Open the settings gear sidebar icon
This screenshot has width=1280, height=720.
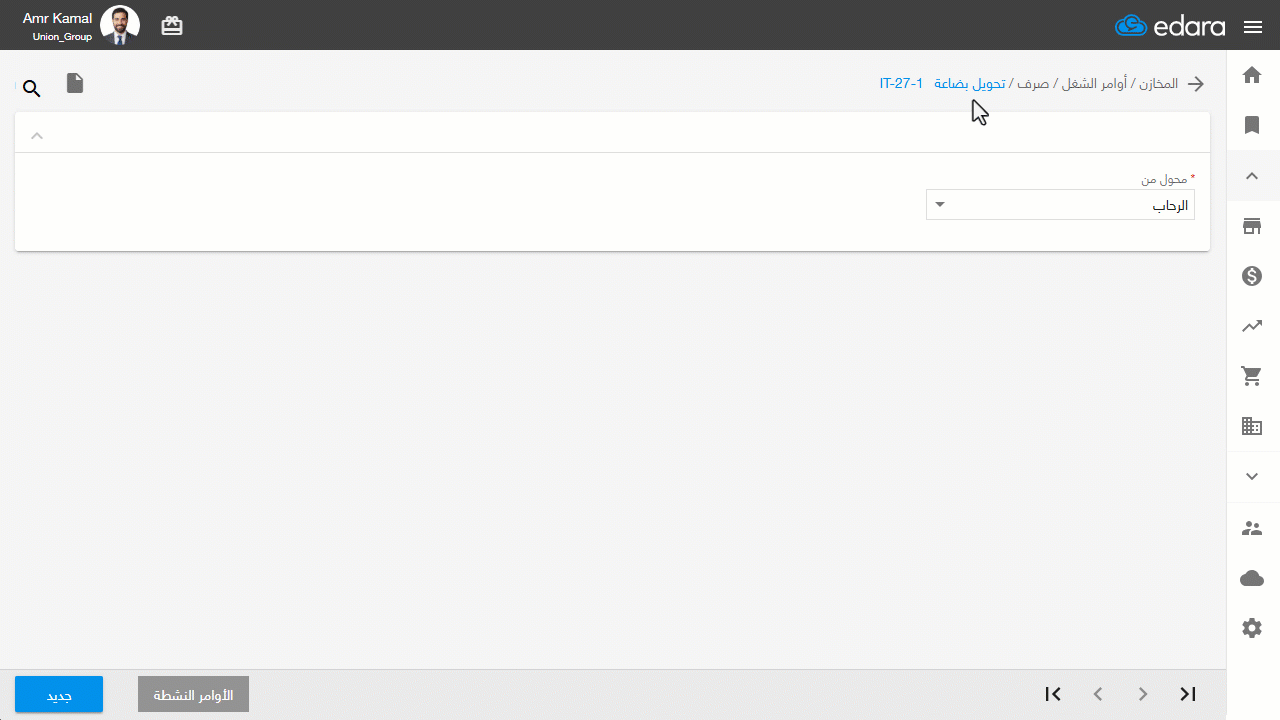point(1252,628)
